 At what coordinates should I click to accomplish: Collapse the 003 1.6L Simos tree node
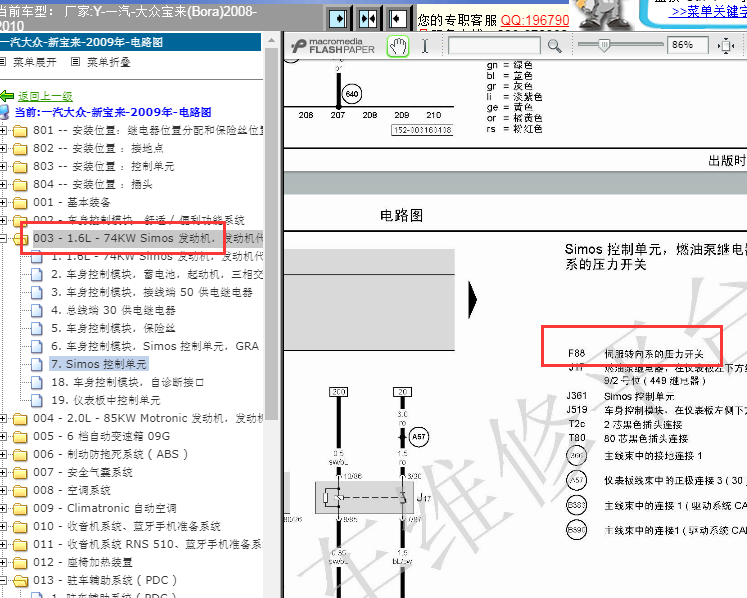tap(3, 238)
